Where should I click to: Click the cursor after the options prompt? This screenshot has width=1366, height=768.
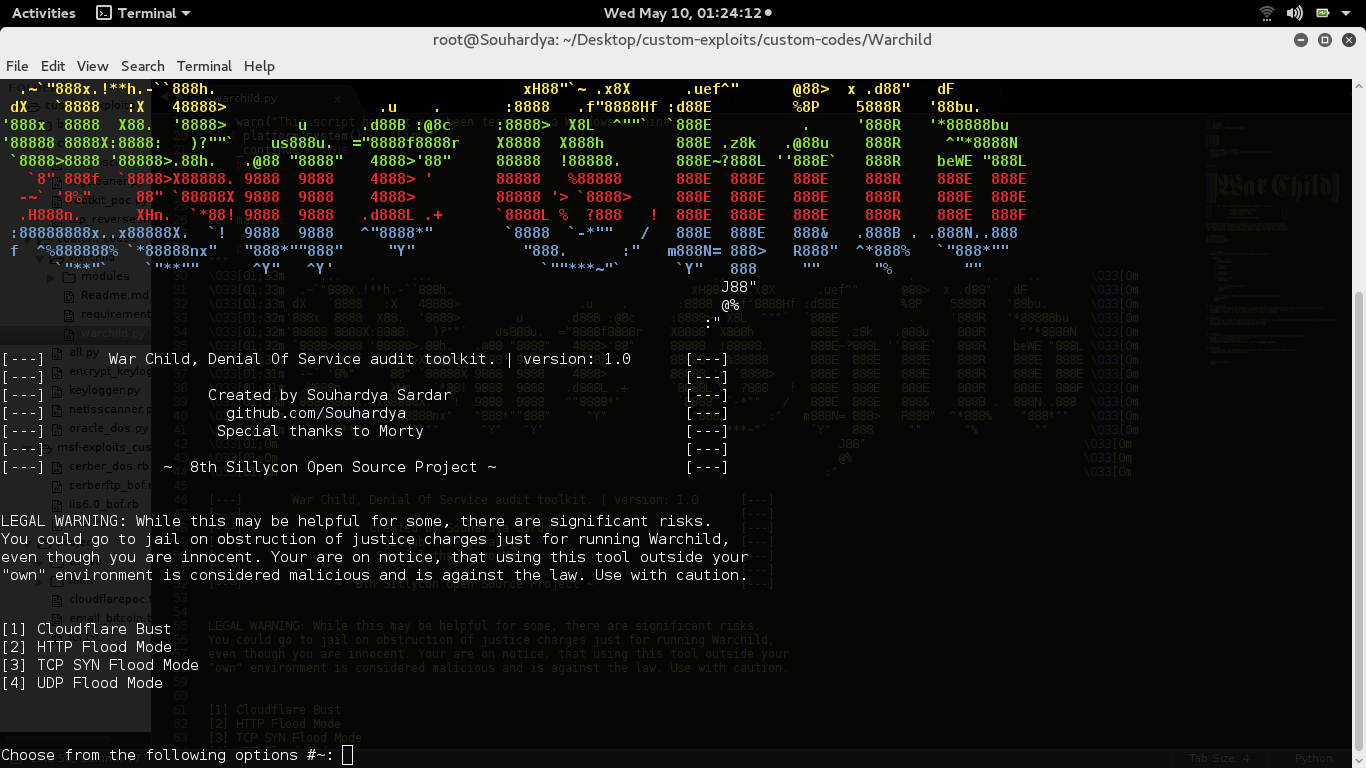(x=347, y=755)
